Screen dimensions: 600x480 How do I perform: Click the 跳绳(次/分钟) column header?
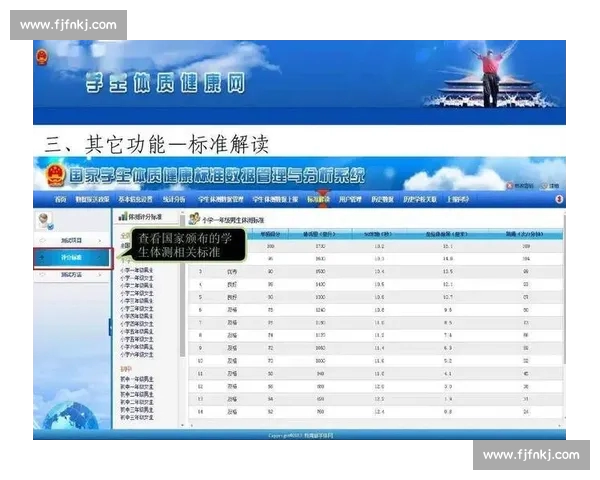coord(525,234)
